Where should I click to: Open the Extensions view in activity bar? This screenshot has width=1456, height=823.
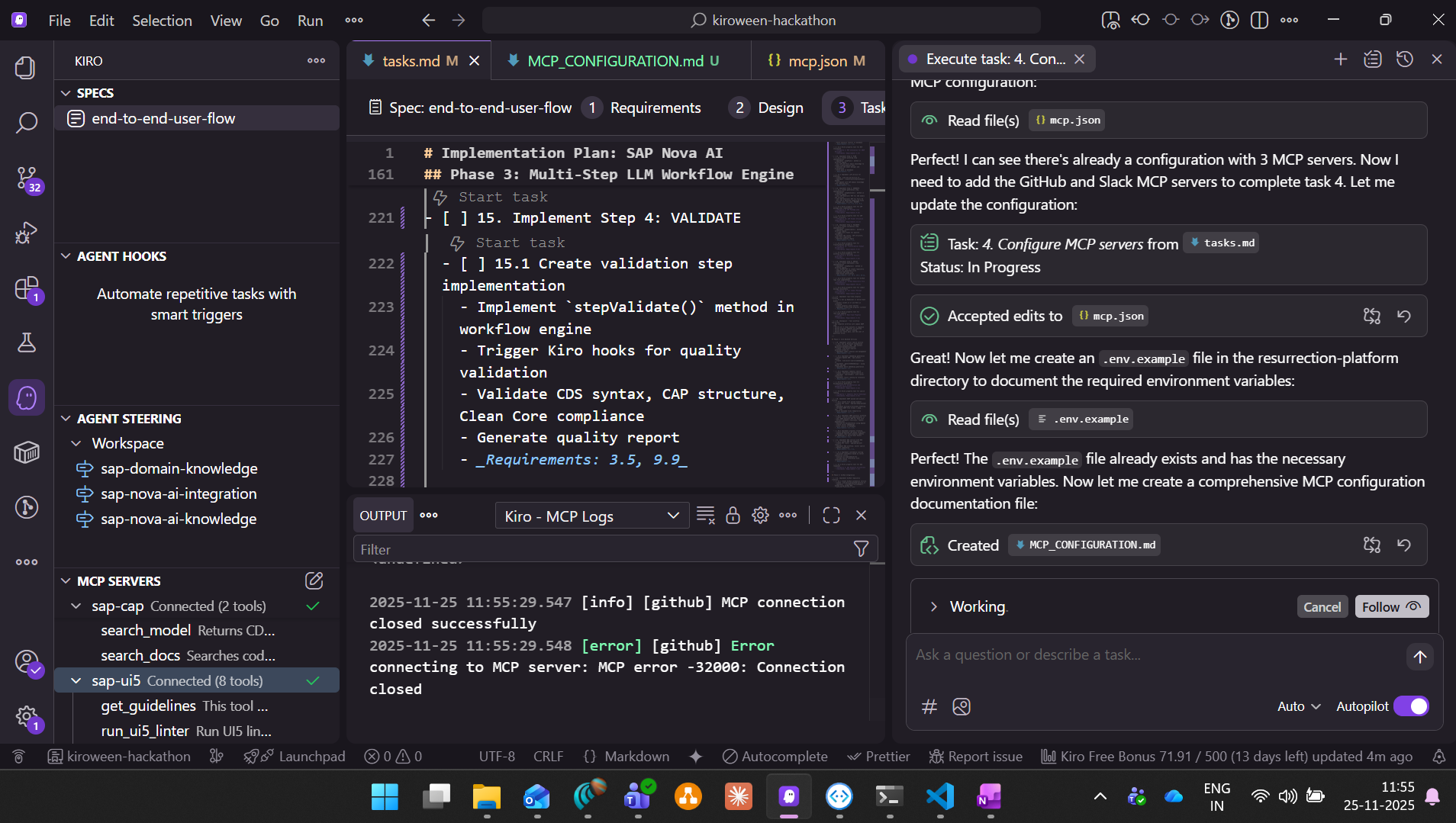pos(26,288)
